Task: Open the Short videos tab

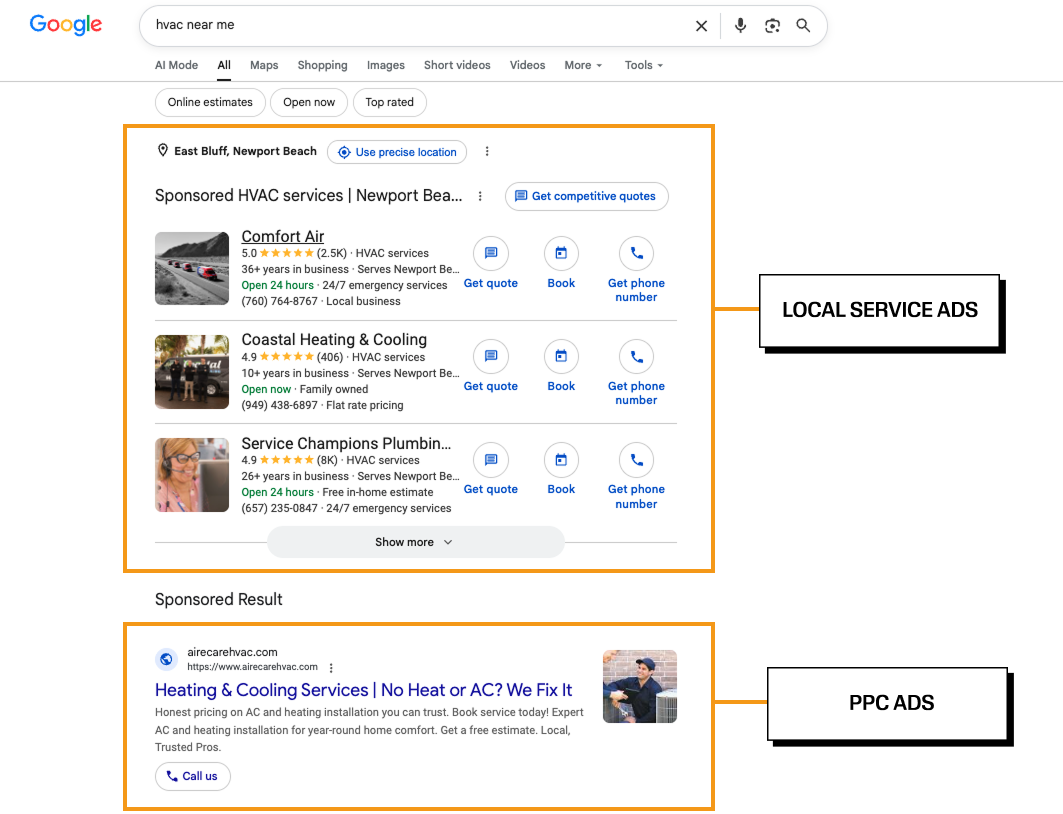Action: coord(457,65)
